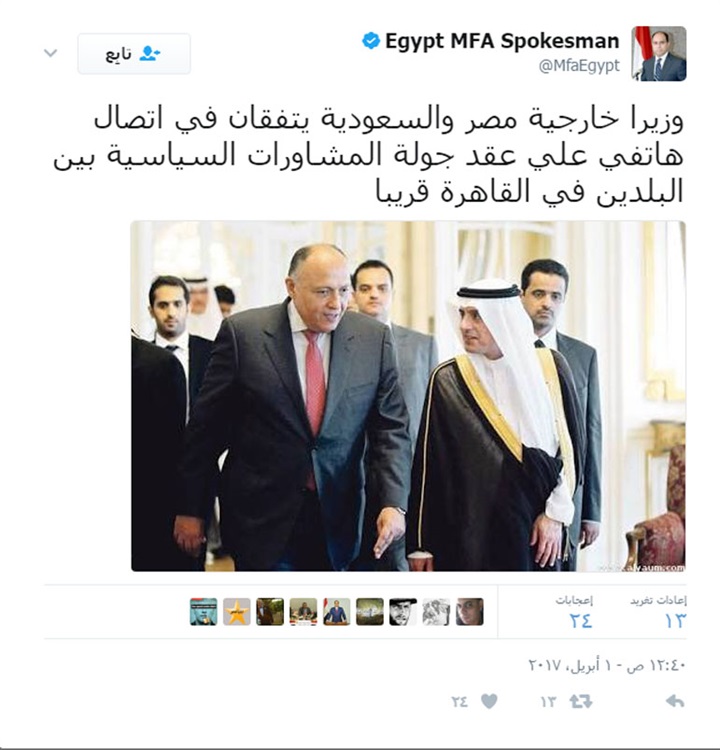Open the black-and-white hat liker avatar
720x750 pixels.
403,611
